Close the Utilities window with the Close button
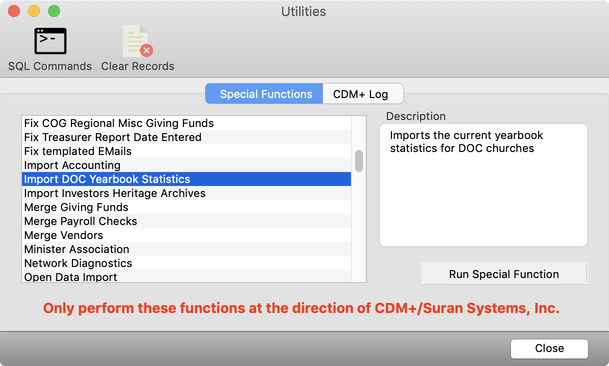Image resolution: width=609 pixels, height=366 pixels. (x=549, y=349)
